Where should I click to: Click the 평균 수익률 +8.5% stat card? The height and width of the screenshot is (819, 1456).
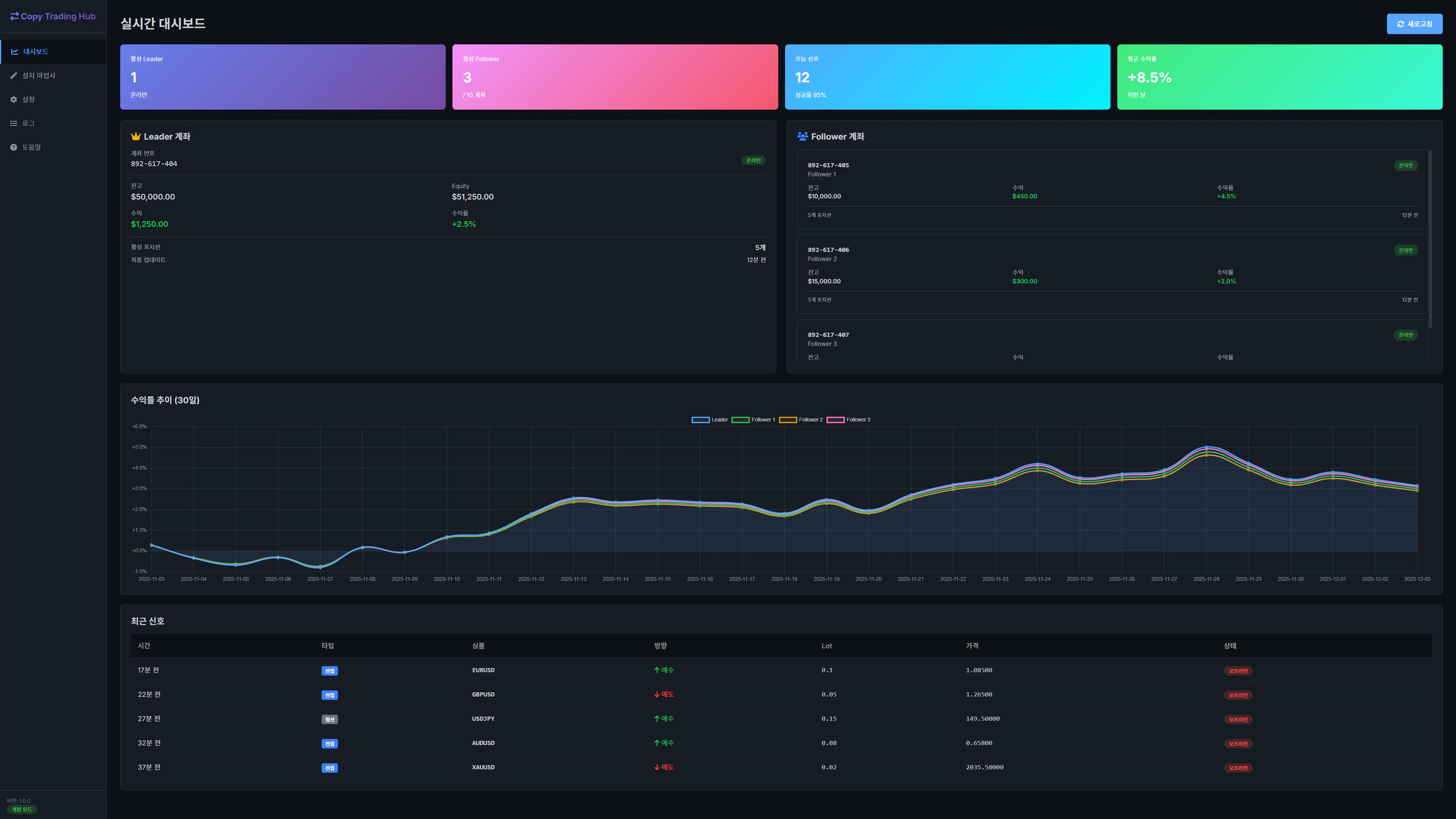click(x=1279, y=77)
